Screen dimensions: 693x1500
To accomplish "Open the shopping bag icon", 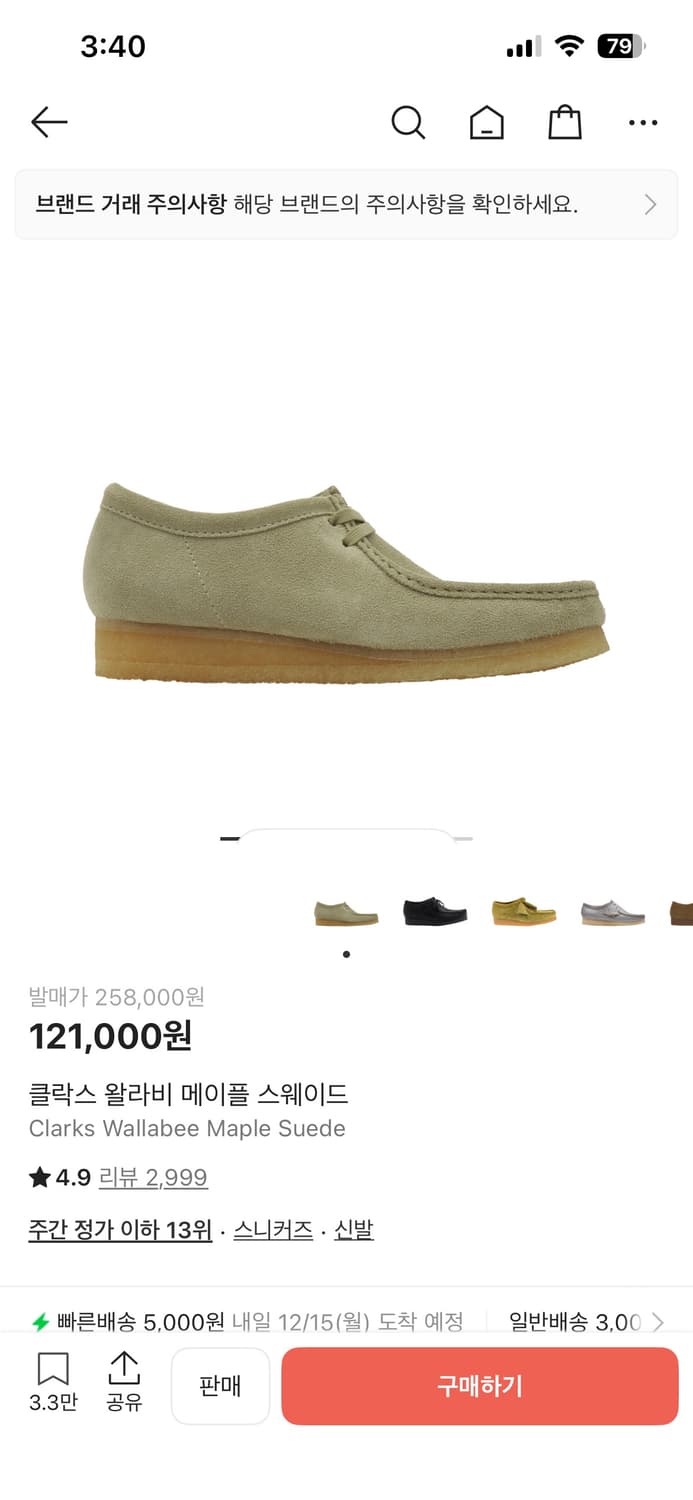I will pyautogui.click(x=565, y=123).
